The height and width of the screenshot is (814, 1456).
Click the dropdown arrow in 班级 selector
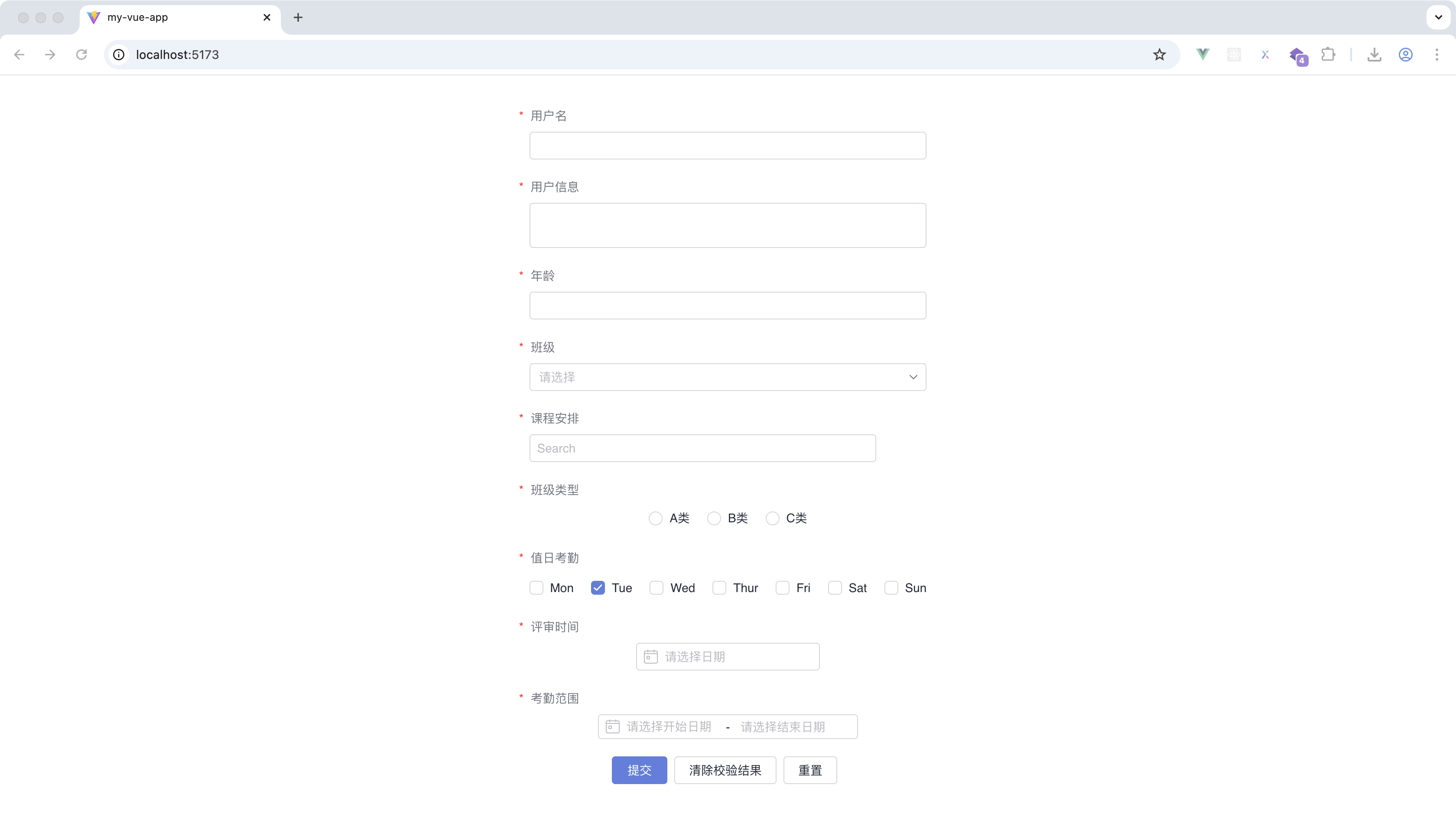(x=913, y=377)
